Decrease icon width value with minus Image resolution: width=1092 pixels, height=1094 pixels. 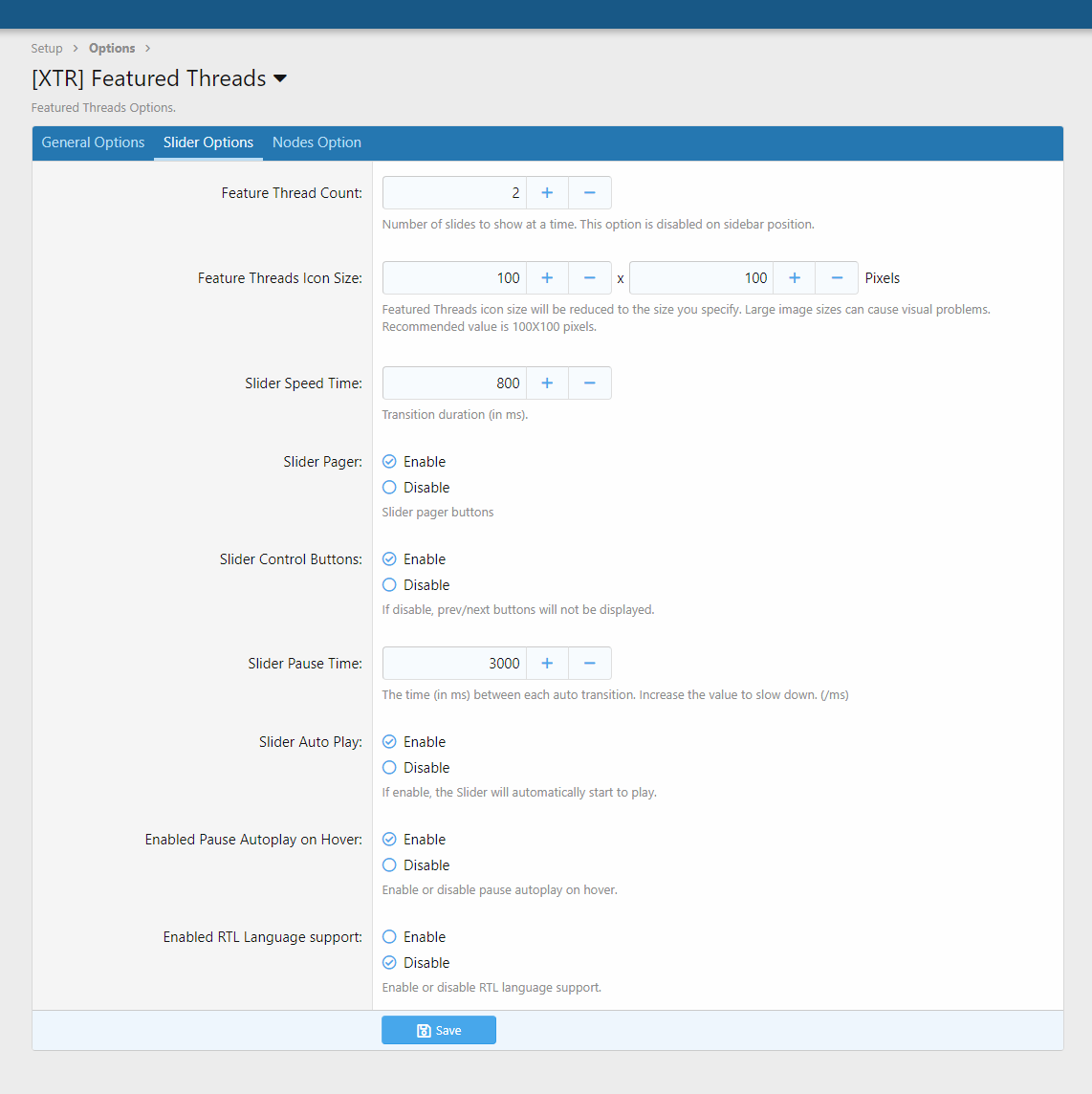[590, 277]
